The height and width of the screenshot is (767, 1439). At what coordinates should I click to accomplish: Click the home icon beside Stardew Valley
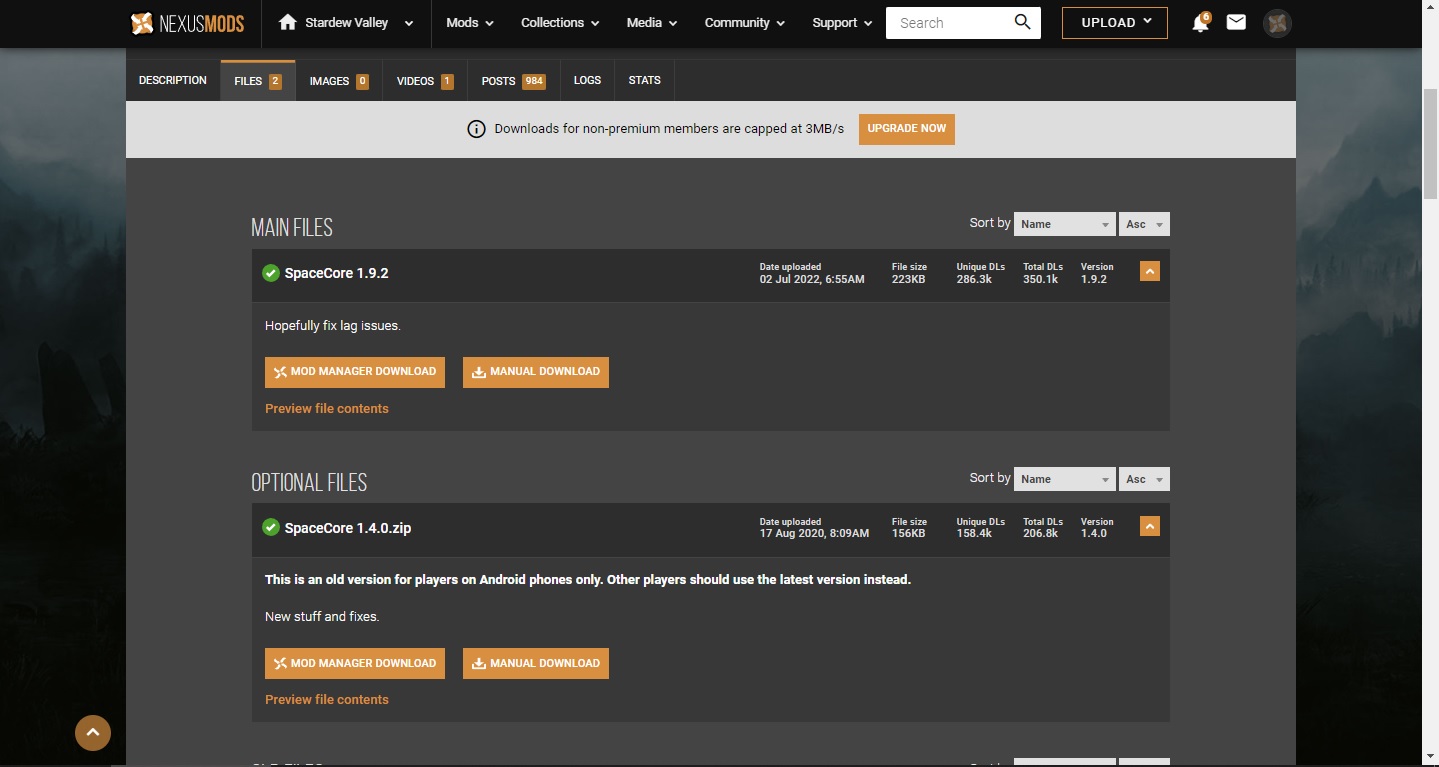pyautogui.click(x=288, y=22)
